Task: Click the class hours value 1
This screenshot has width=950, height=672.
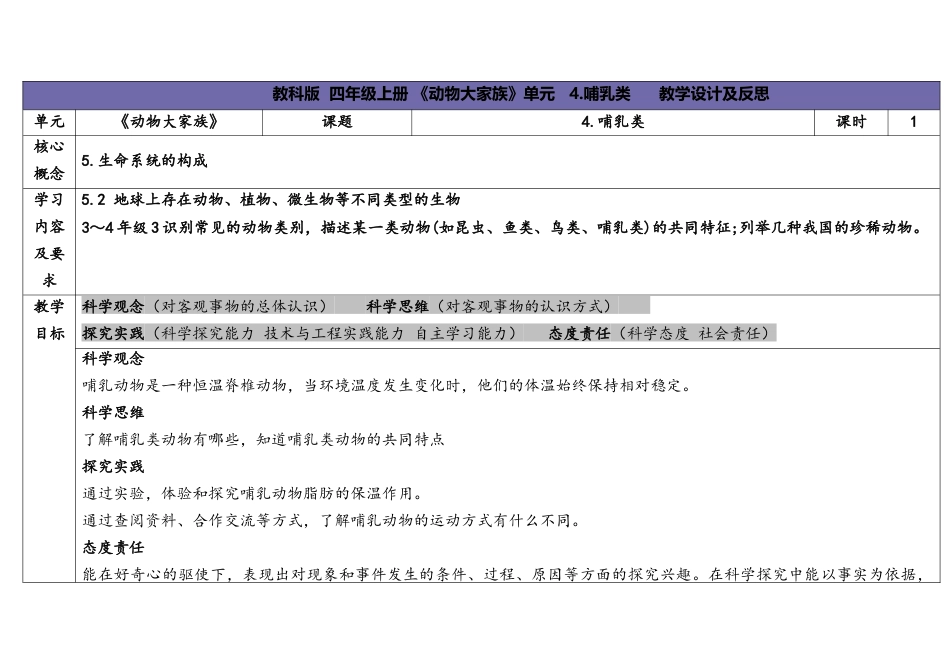Action: point(914,122)
